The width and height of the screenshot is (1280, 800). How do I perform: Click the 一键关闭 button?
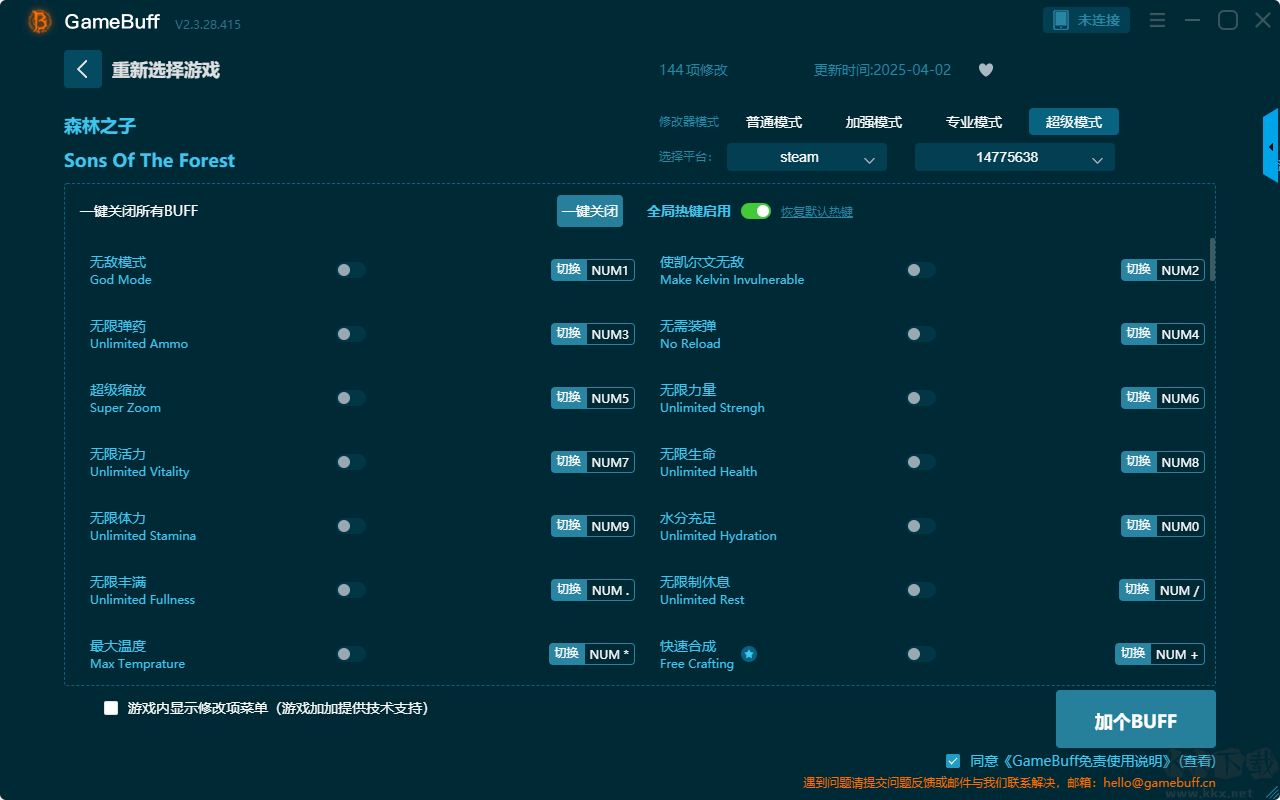[x=590, y=211]
